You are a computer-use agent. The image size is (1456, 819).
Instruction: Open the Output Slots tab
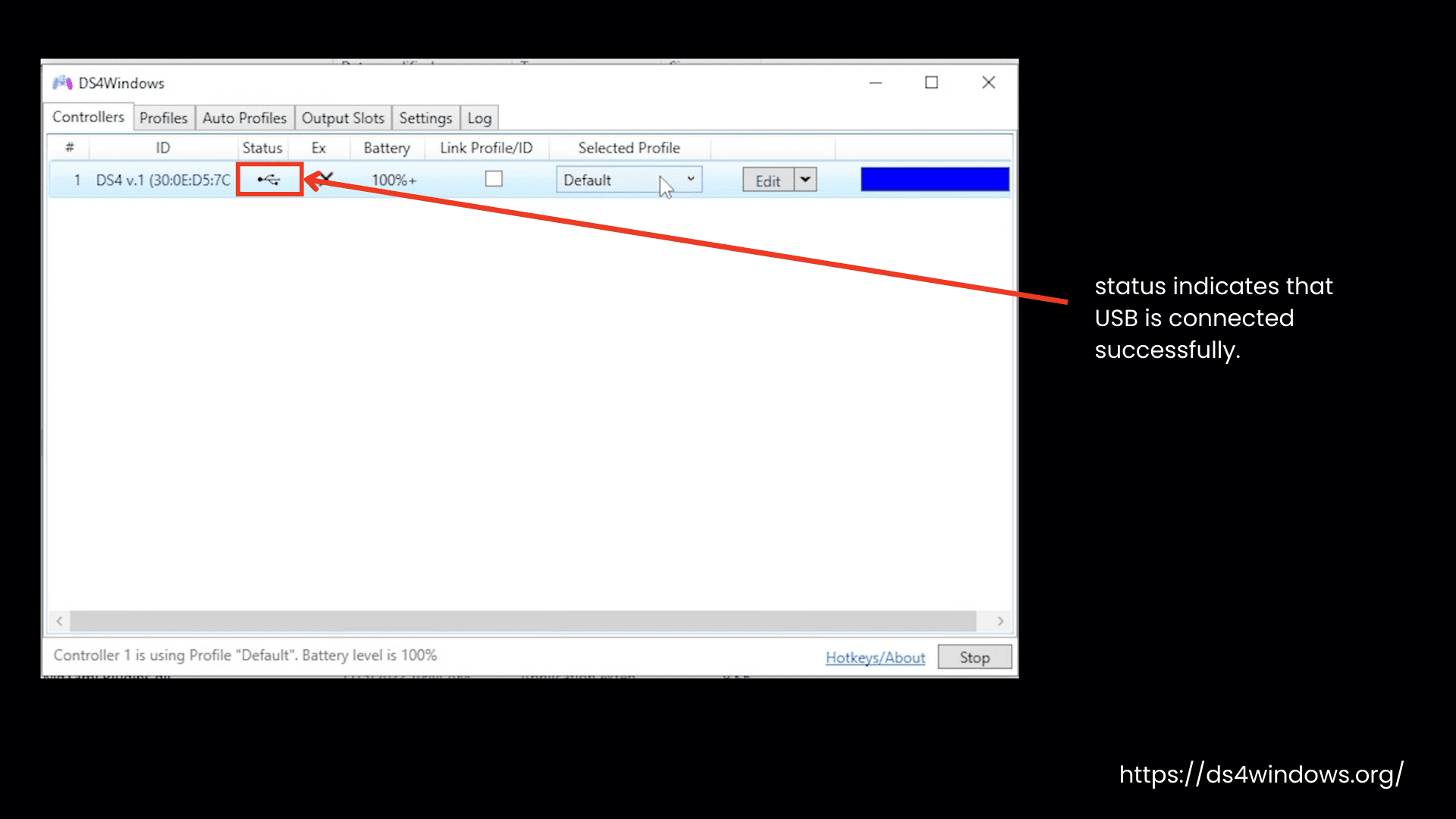coord(343,118)
